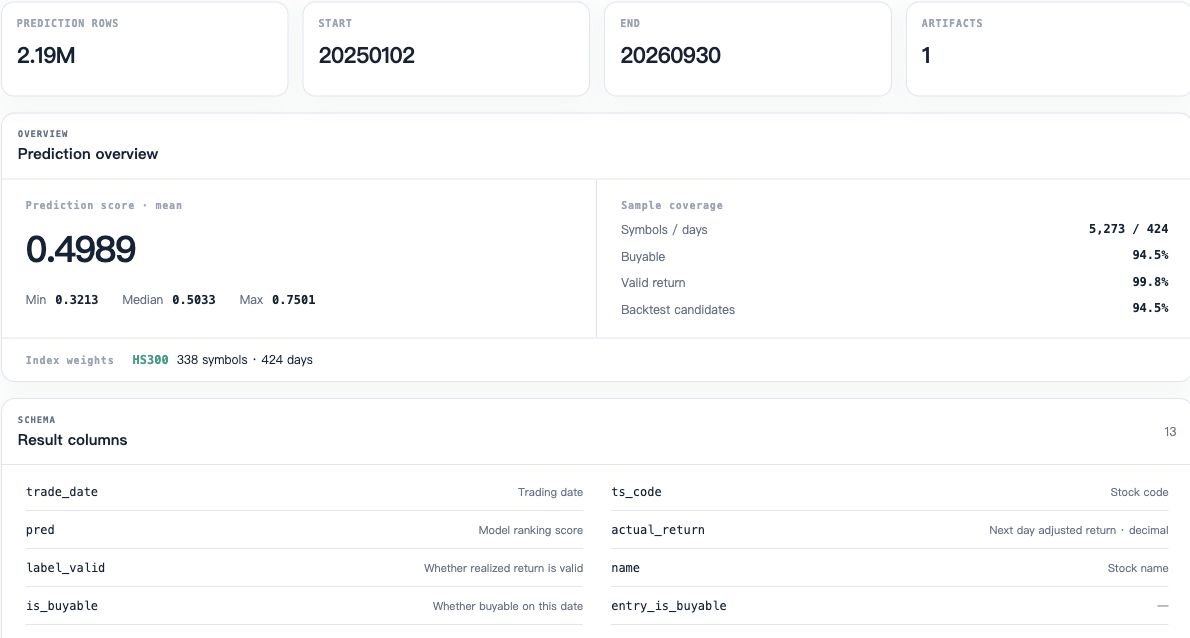Click the "Prediction score · mean" label
The image size is (1190, 638).
(x=104, y=206)
